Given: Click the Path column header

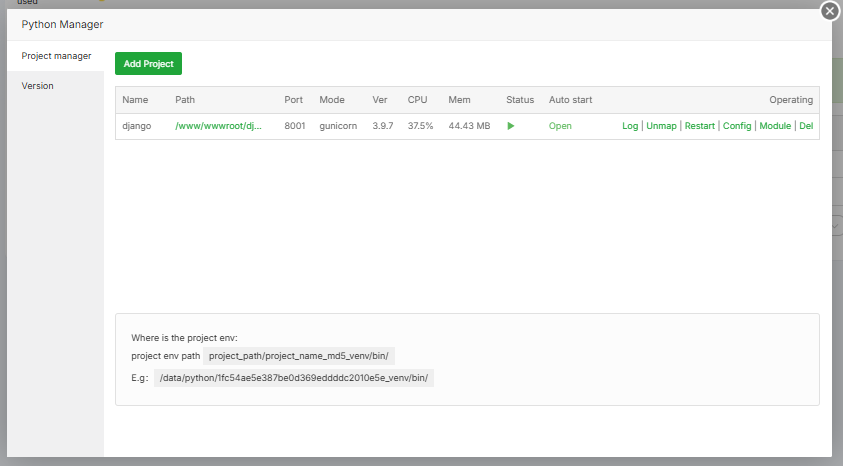Looking at the screenshot, I should click(x=185, y=100).
